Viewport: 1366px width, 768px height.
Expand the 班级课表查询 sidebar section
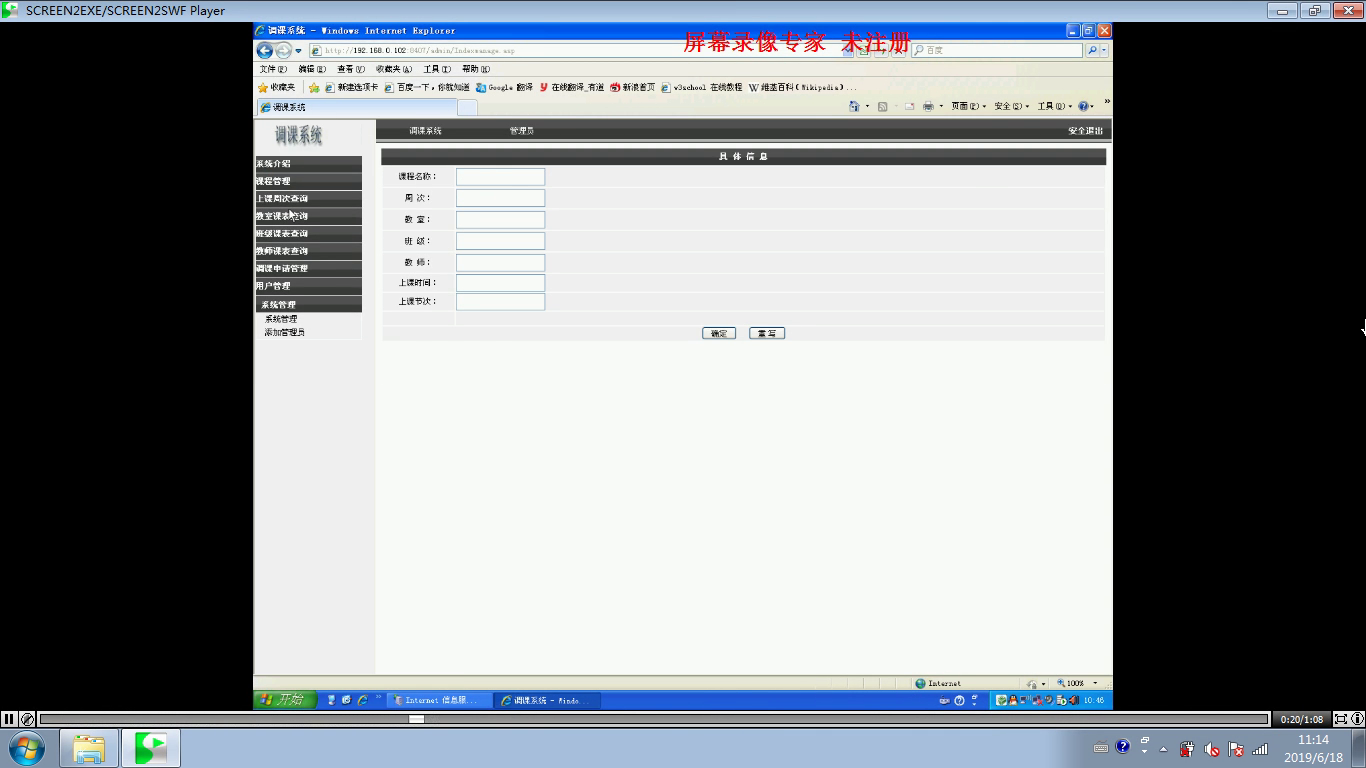[308, 233]
